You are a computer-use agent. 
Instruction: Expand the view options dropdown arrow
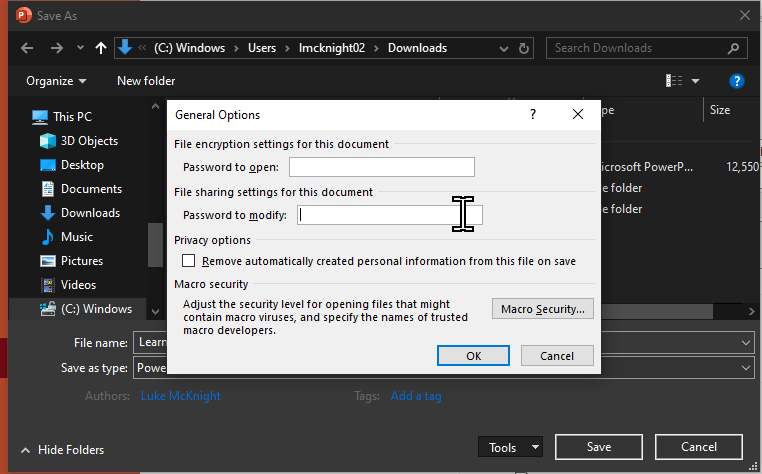pos(696,81)
